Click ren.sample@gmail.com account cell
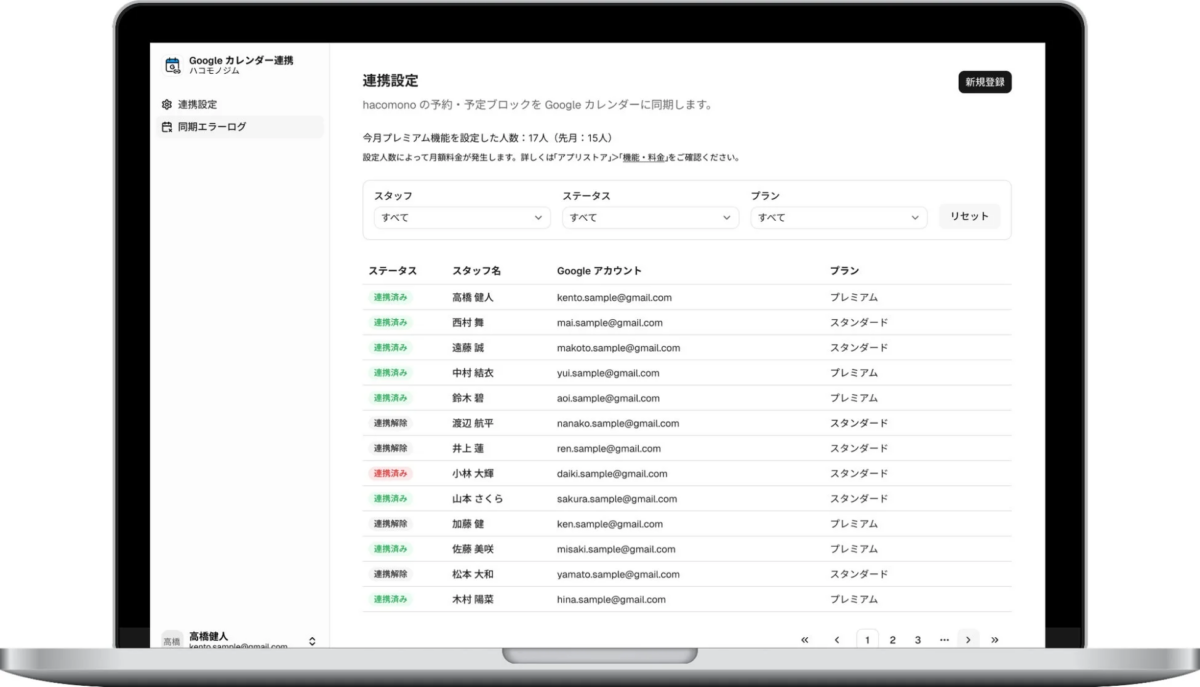Screen dimensions: 1200x687 tap(609, 448)
